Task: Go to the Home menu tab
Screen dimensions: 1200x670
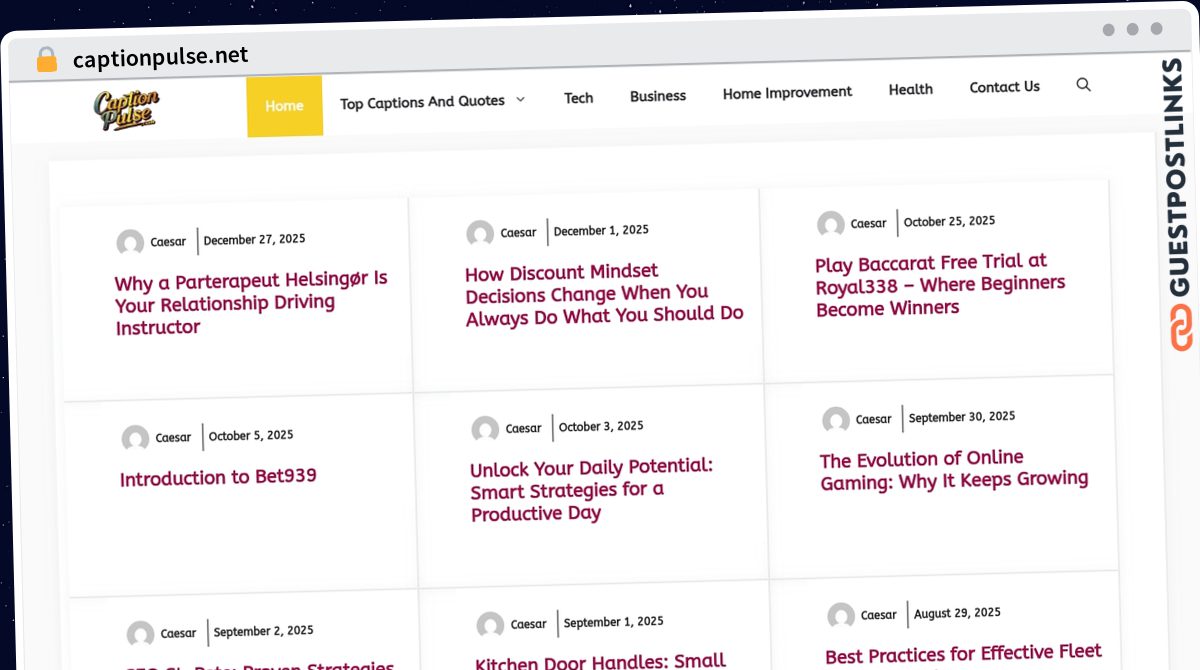Action: point(284,106)
